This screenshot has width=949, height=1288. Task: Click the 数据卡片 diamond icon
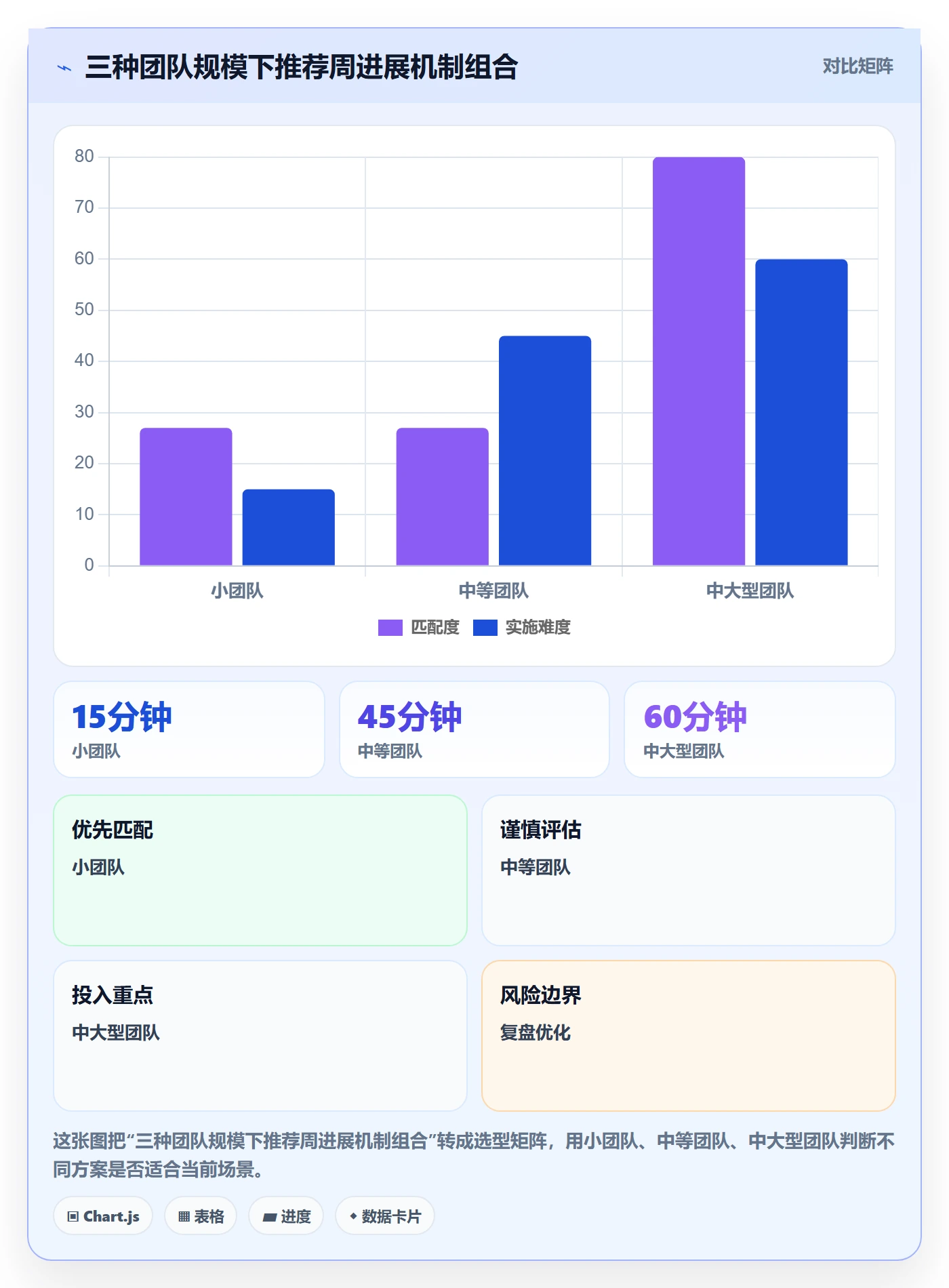coord(353,1217)
